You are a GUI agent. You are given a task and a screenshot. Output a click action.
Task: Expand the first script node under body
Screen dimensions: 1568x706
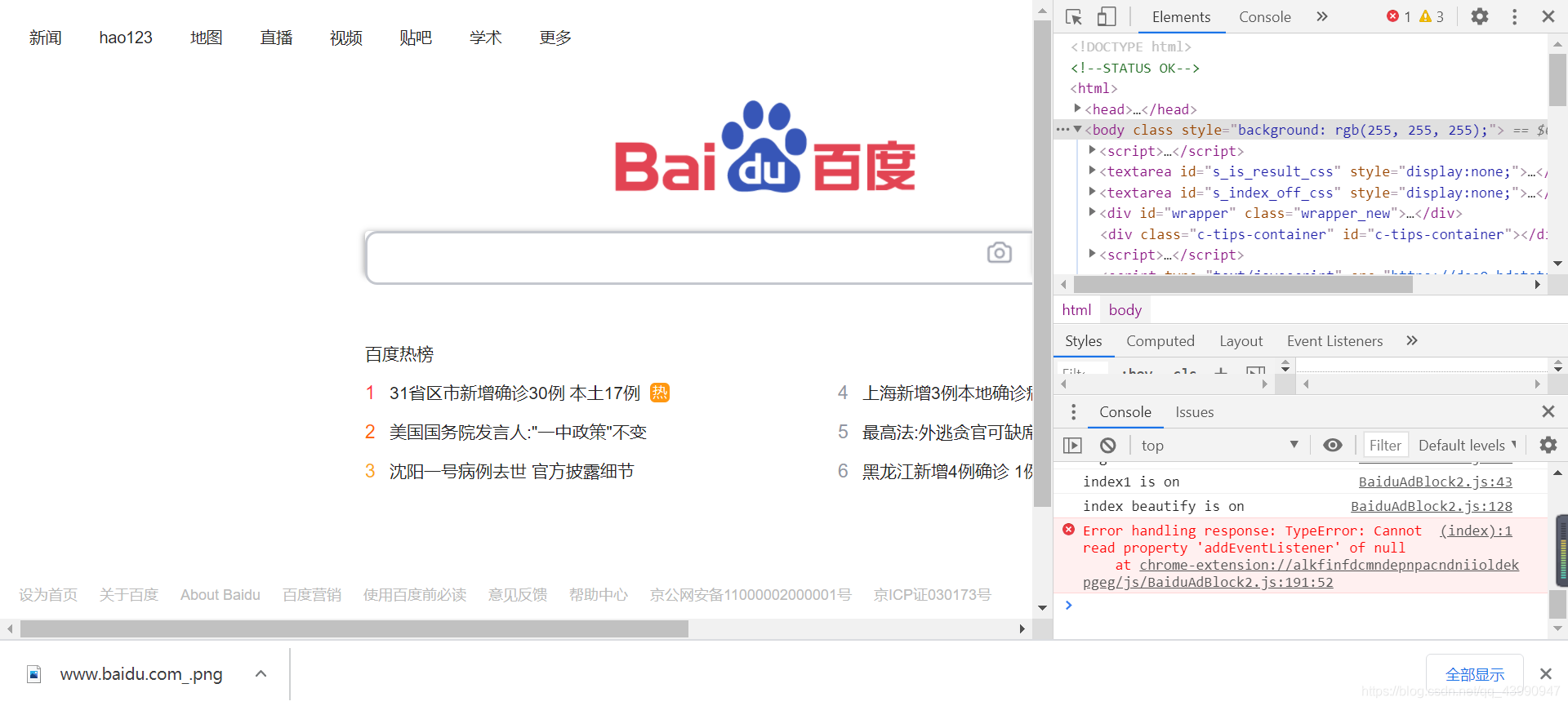1092,149
